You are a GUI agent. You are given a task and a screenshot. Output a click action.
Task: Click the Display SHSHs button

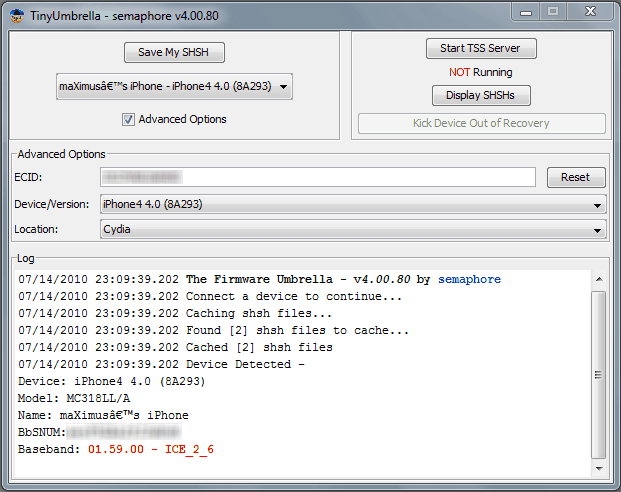pos(481,95)
